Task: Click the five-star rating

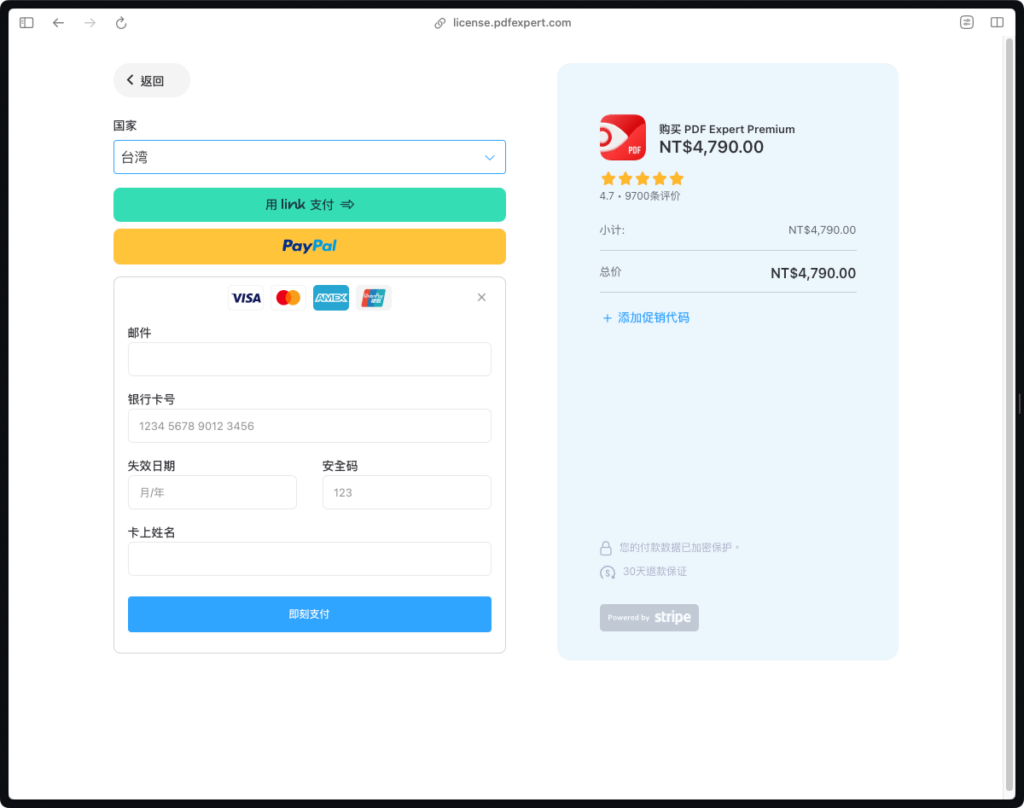Action: pos(642,178)
